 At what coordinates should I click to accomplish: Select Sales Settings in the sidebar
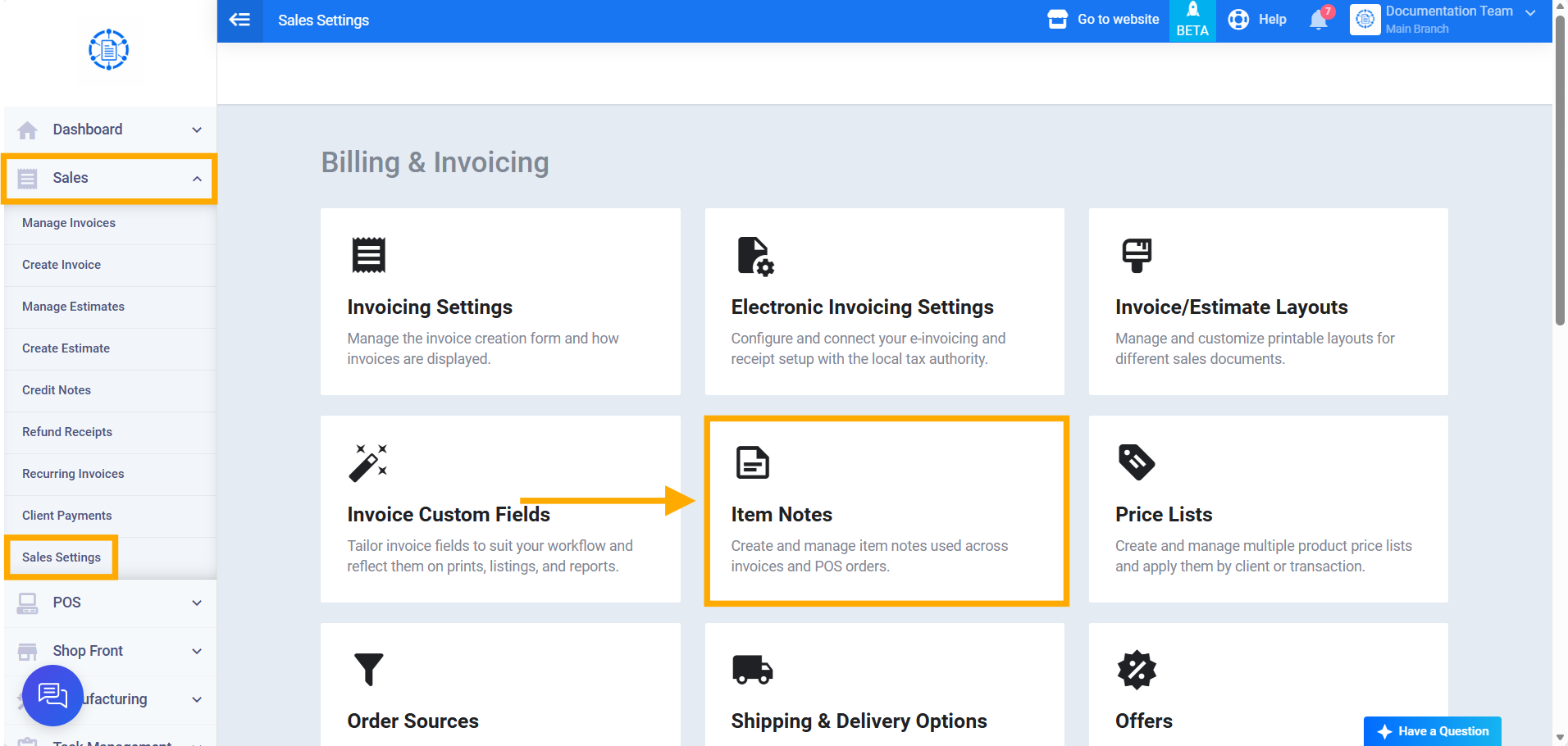click(x=62, y=557)
